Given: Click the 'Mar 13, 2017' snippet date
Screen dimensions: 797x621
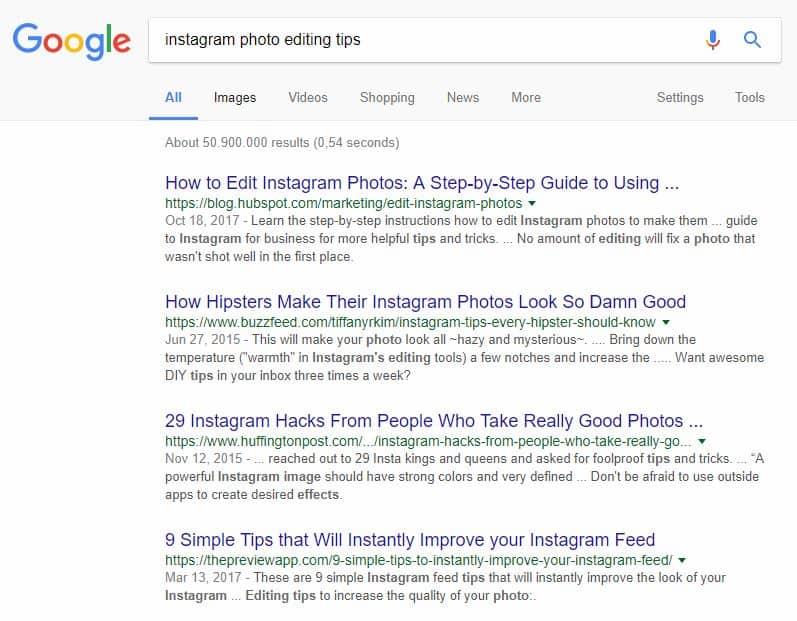Looking at the screenshot, I should point(203,577).
